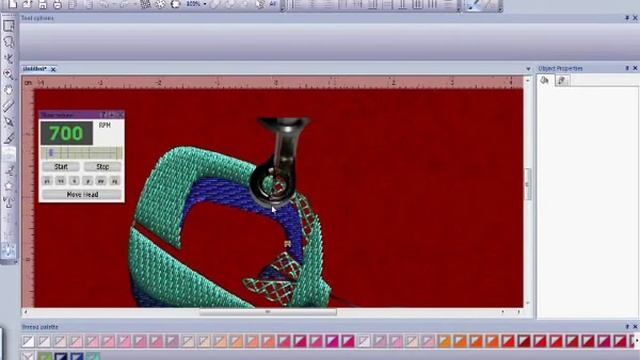Click the vertical scroll-up arrow

(x=528, y=81)
